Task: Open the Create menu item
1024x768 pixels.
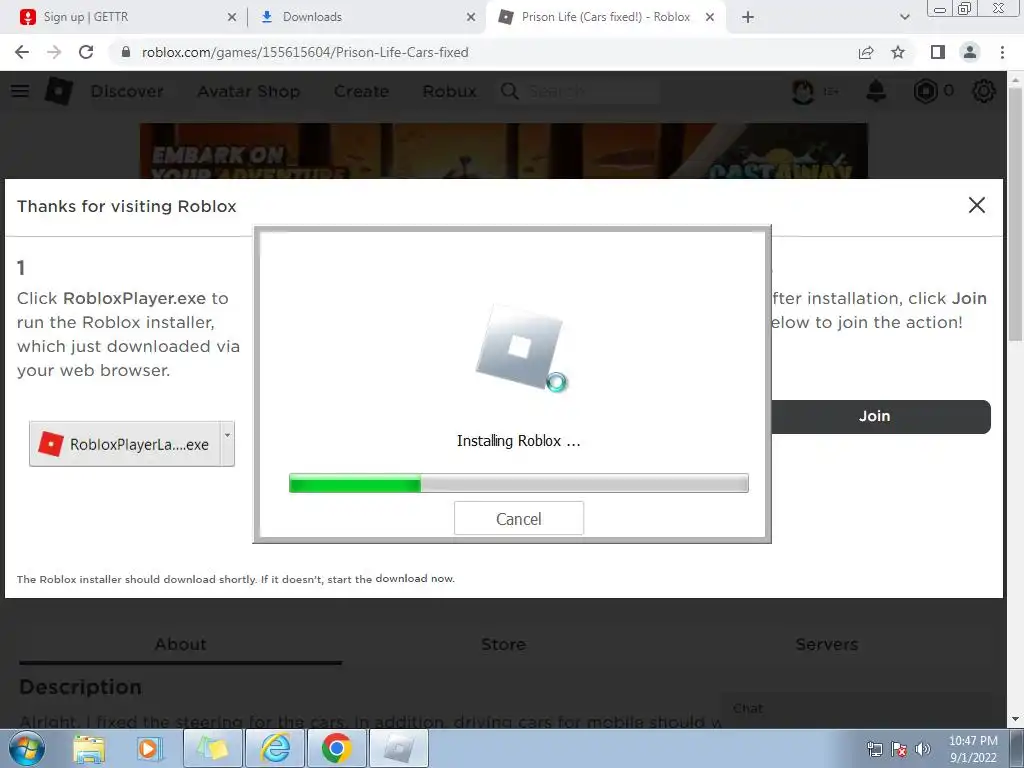Action: (361, 91)
